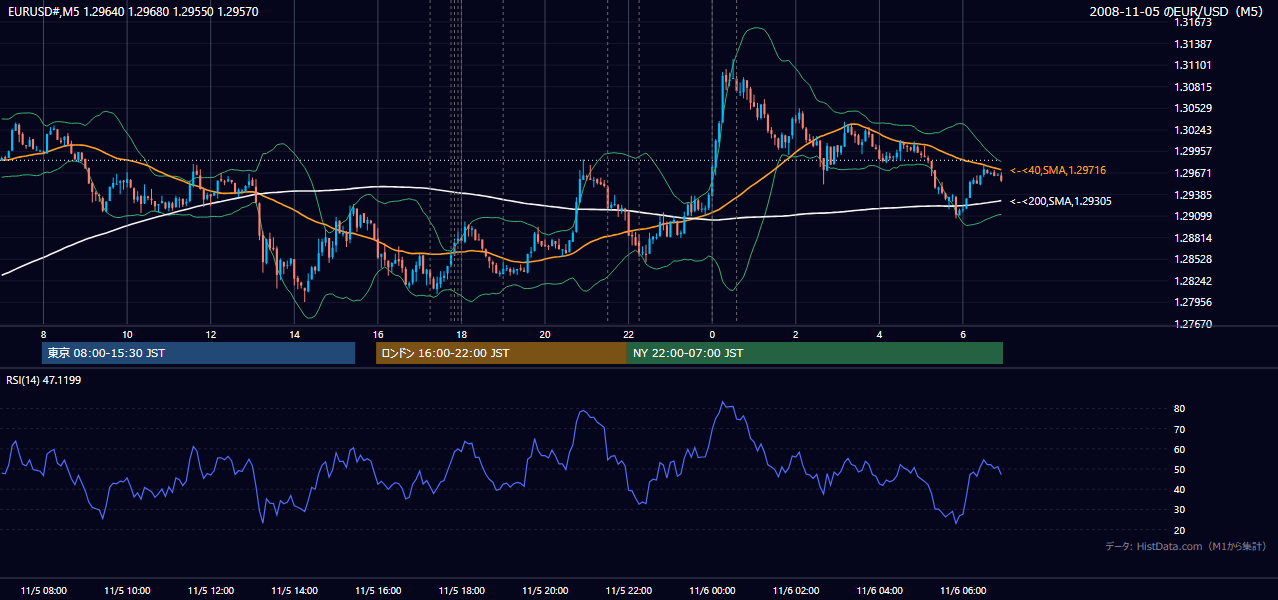Viewport: 1278px width, 600px height.
Task: Click hour tick 16 under price chart
Action: click(378, 334)
